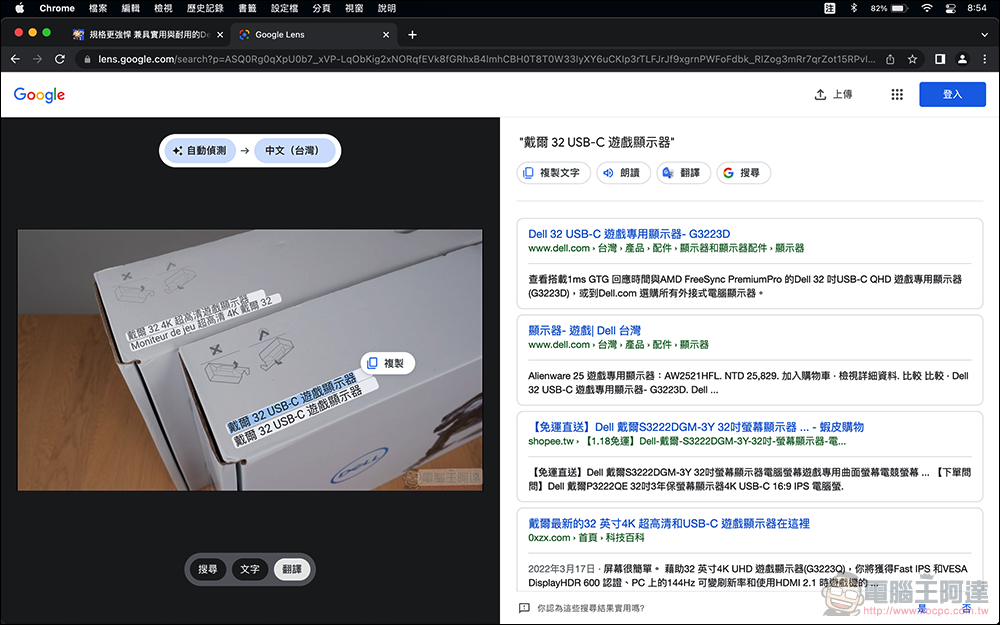Click the 複製 popup on the image
Screen dimensions: 1000x625
click(388, 363)
